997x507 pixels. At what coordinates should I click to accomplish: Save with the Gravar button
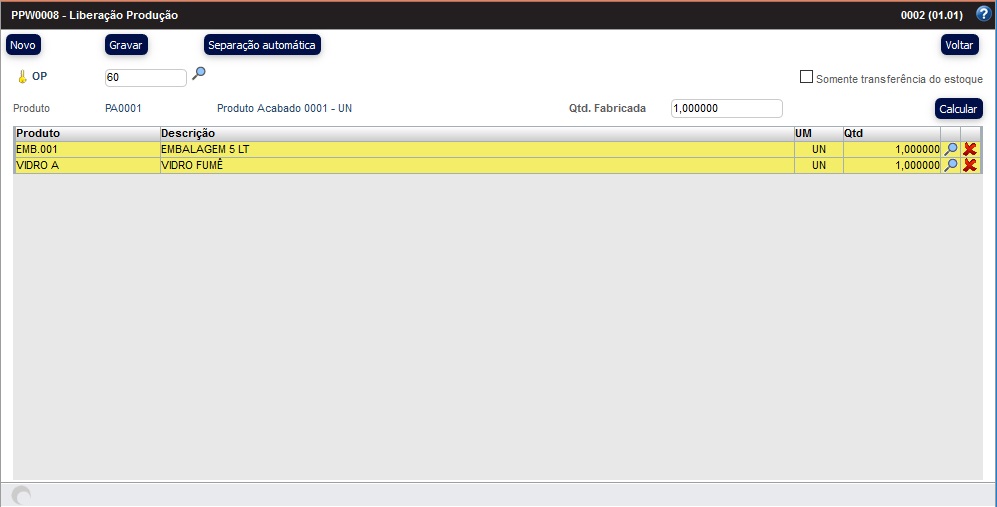[126, 45]
